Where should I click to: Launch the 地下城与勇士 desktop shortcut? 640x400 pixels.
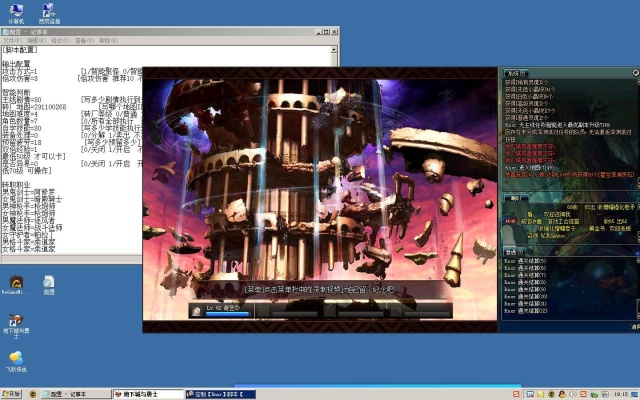click(x=16, y=326)
